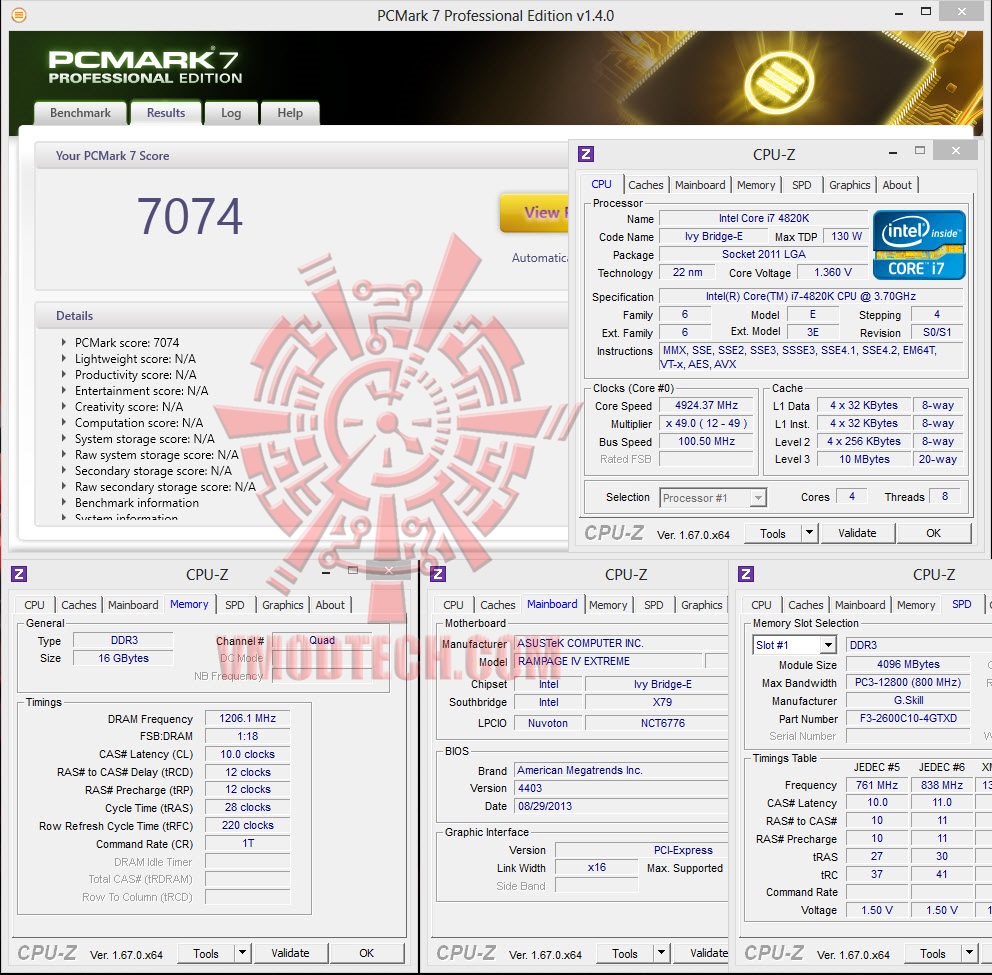Open the Processor #1 selection dropdown
992x975 pixels.
[x=712, y=498]
